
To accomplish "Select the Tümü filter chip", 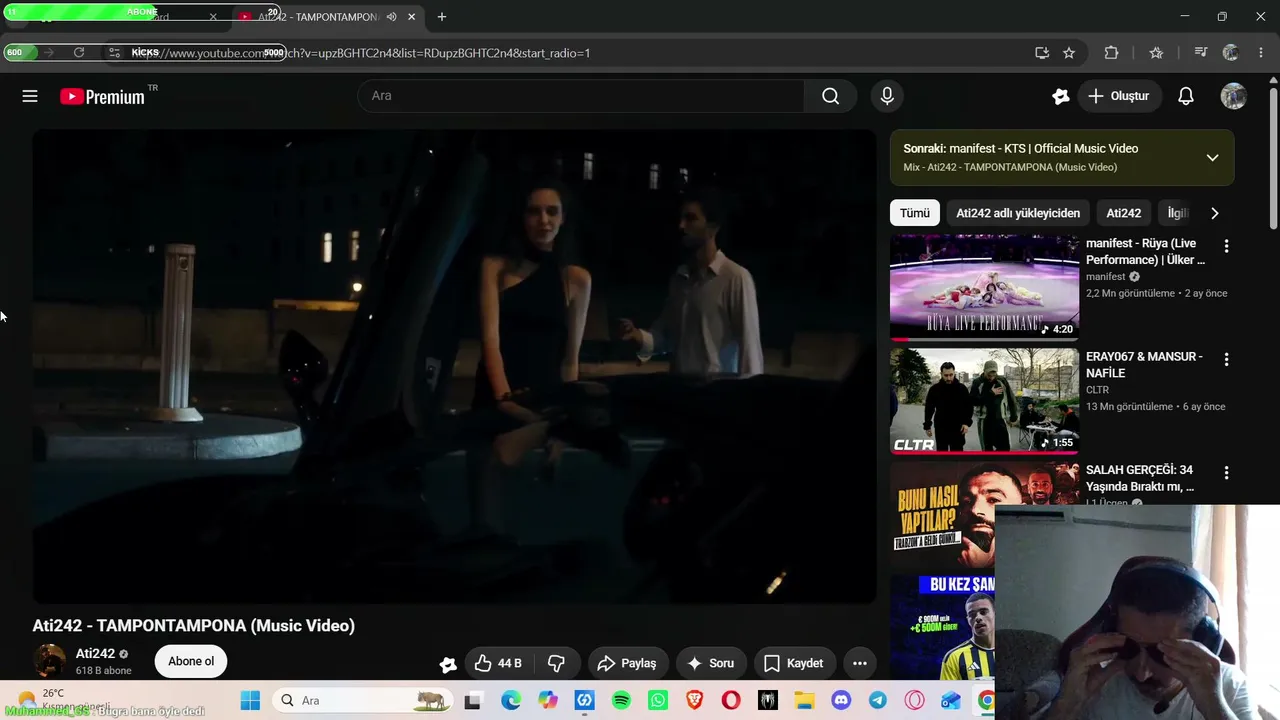I will (x=914, y=213).
